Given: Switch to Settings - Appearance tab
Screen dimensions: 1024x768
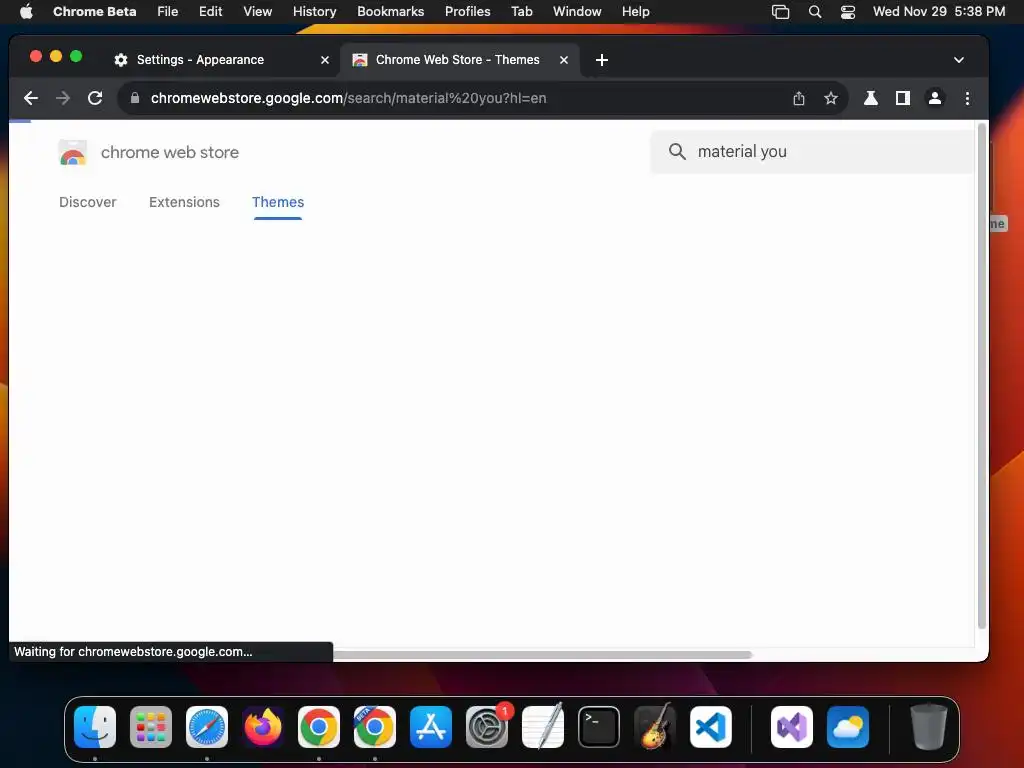Looking at the screenshot, I should tap(221, 60).
